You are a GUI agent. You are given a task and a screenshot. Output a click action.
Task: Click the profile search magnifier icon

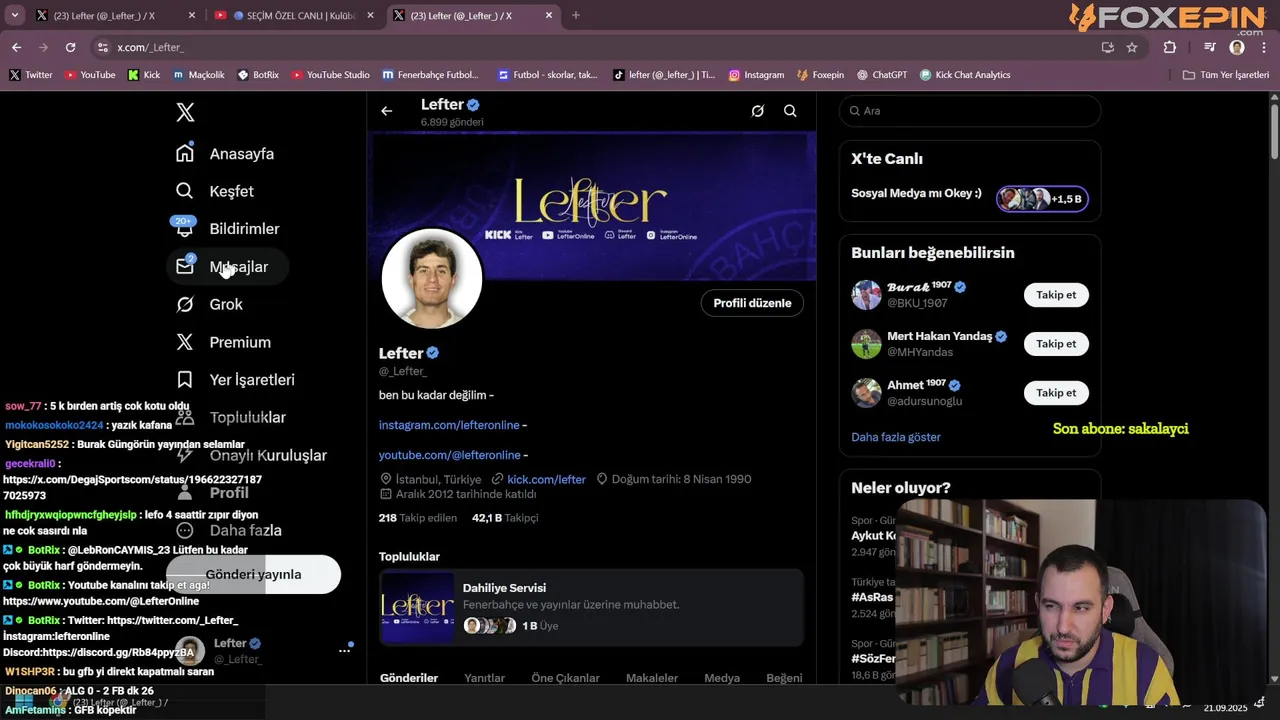[790, 111]
